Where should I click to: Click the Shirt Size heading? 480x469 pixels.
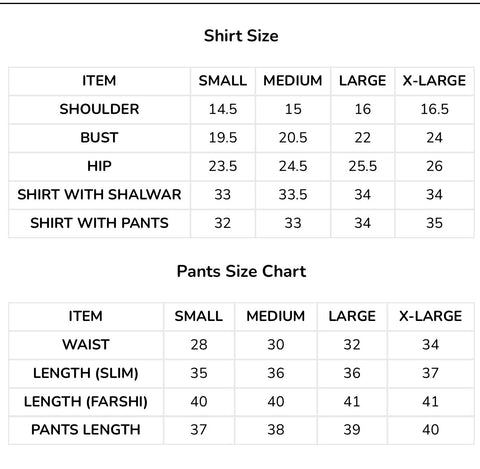pos(241,36)
